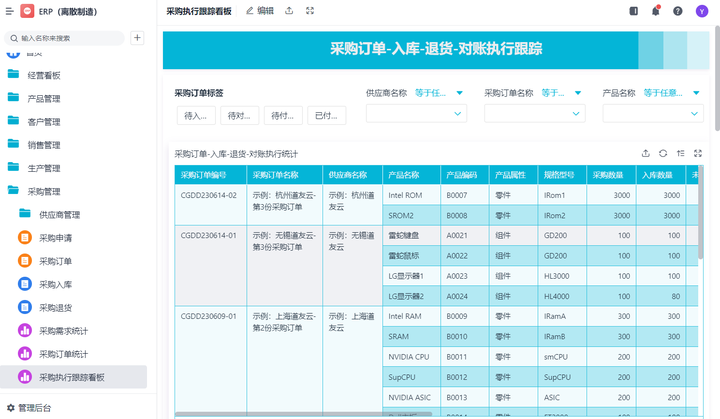
Task: Filter by the 待入... order tag
Action: 195,115
